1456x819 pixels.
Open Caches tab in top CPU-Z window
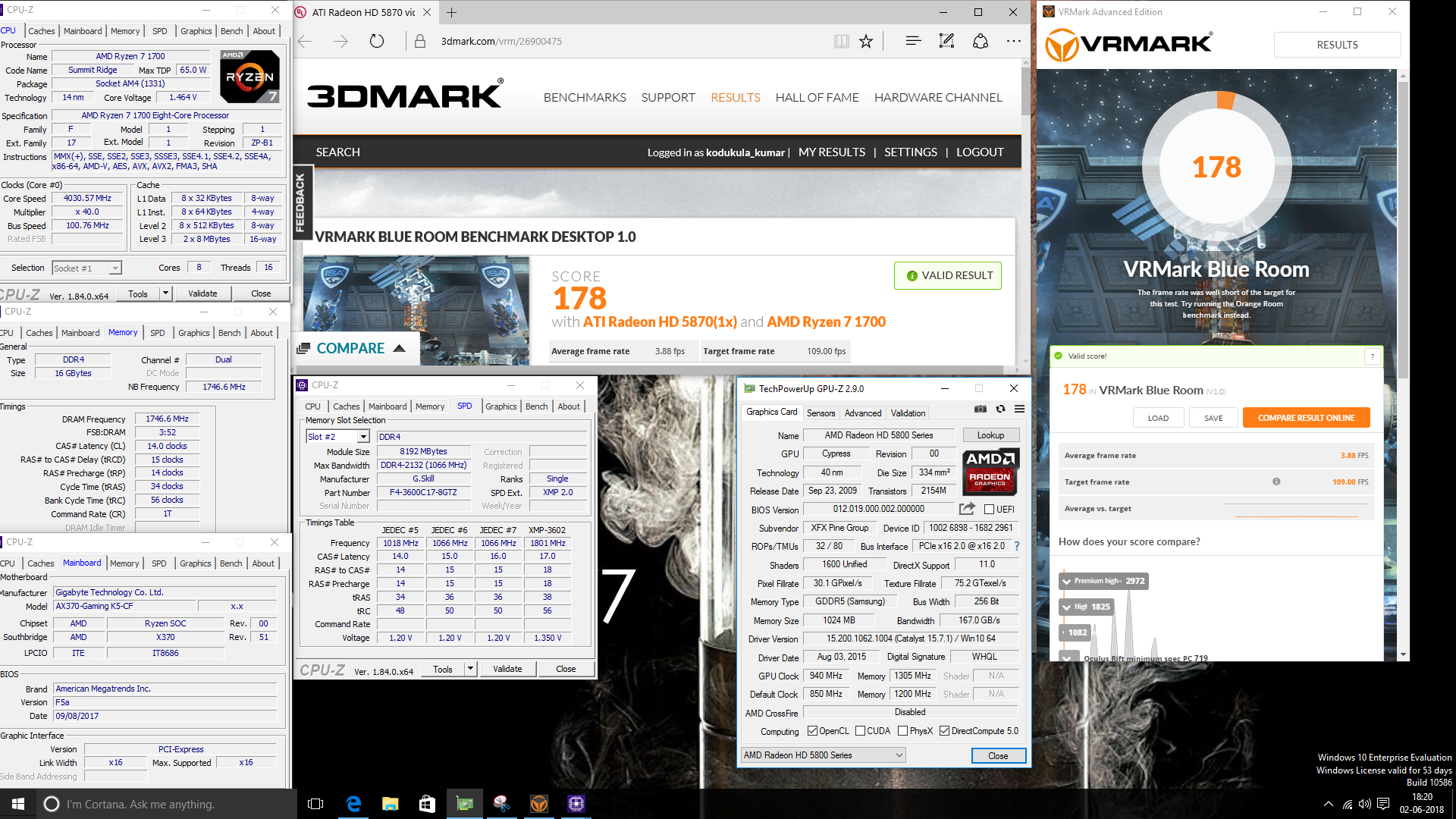[41, 31]
